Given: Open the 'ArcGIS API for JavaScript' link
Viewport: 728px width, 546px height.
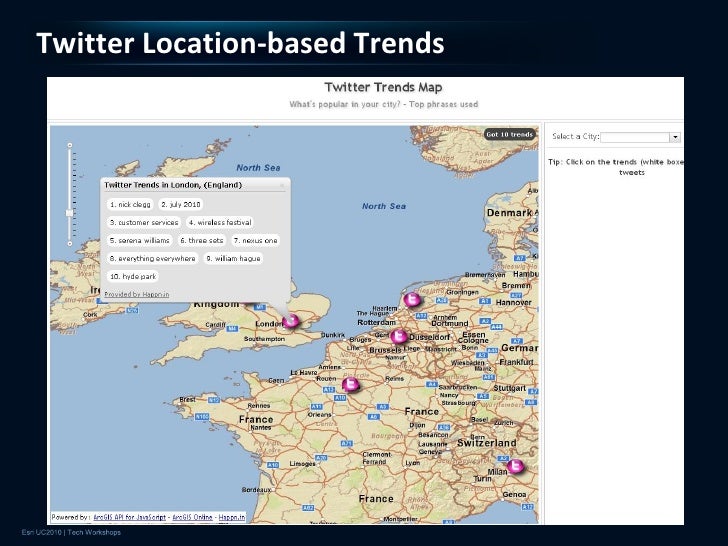Looking at the screenshot, I should pyautogui.click(x=130, y=517).
